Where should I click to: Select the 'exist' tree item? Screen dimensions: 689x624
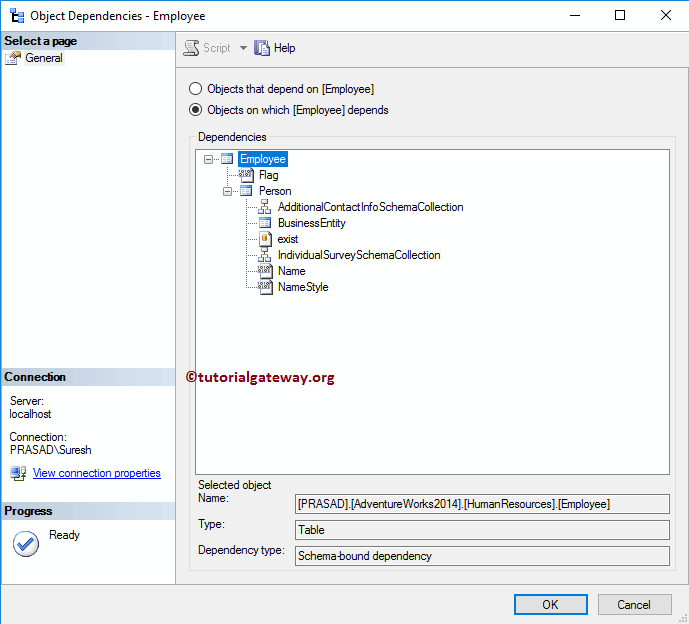pyautogui.click(x=288, y=239)
